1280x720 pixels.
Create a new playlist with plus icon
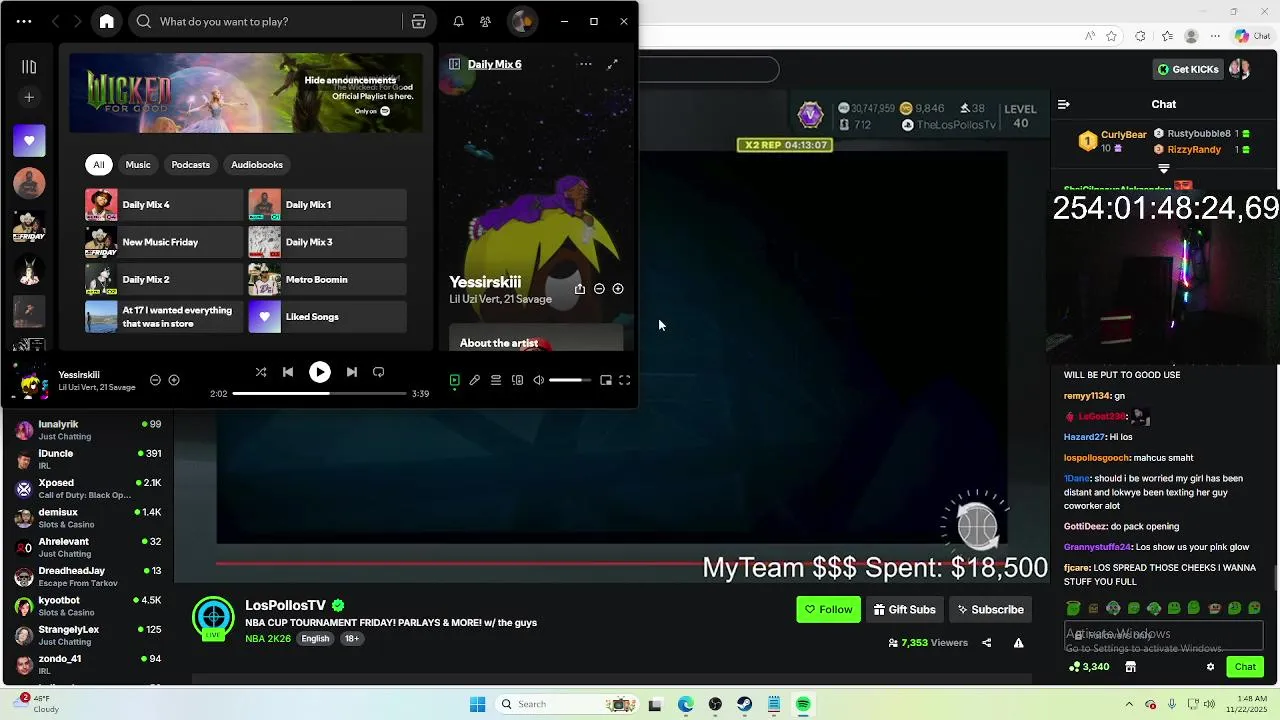coord(29,97)
